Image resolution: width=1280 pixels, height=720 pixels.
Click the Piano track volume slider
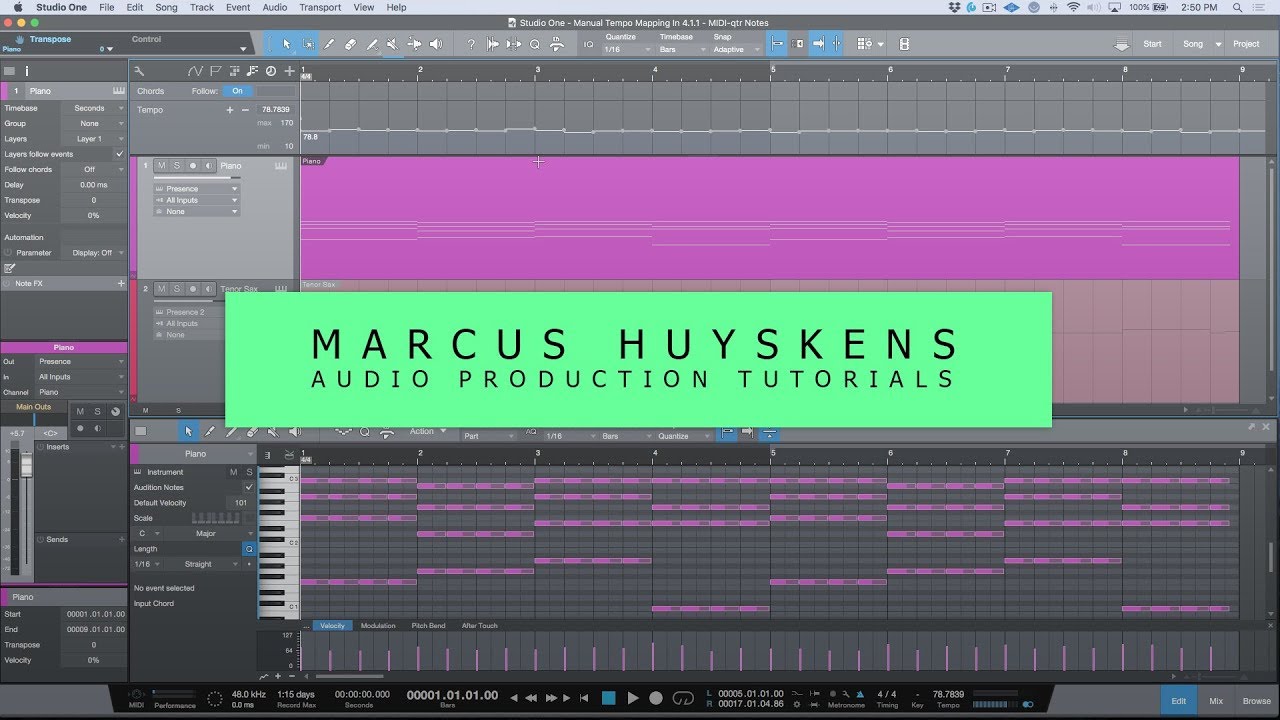click(198, 178)
